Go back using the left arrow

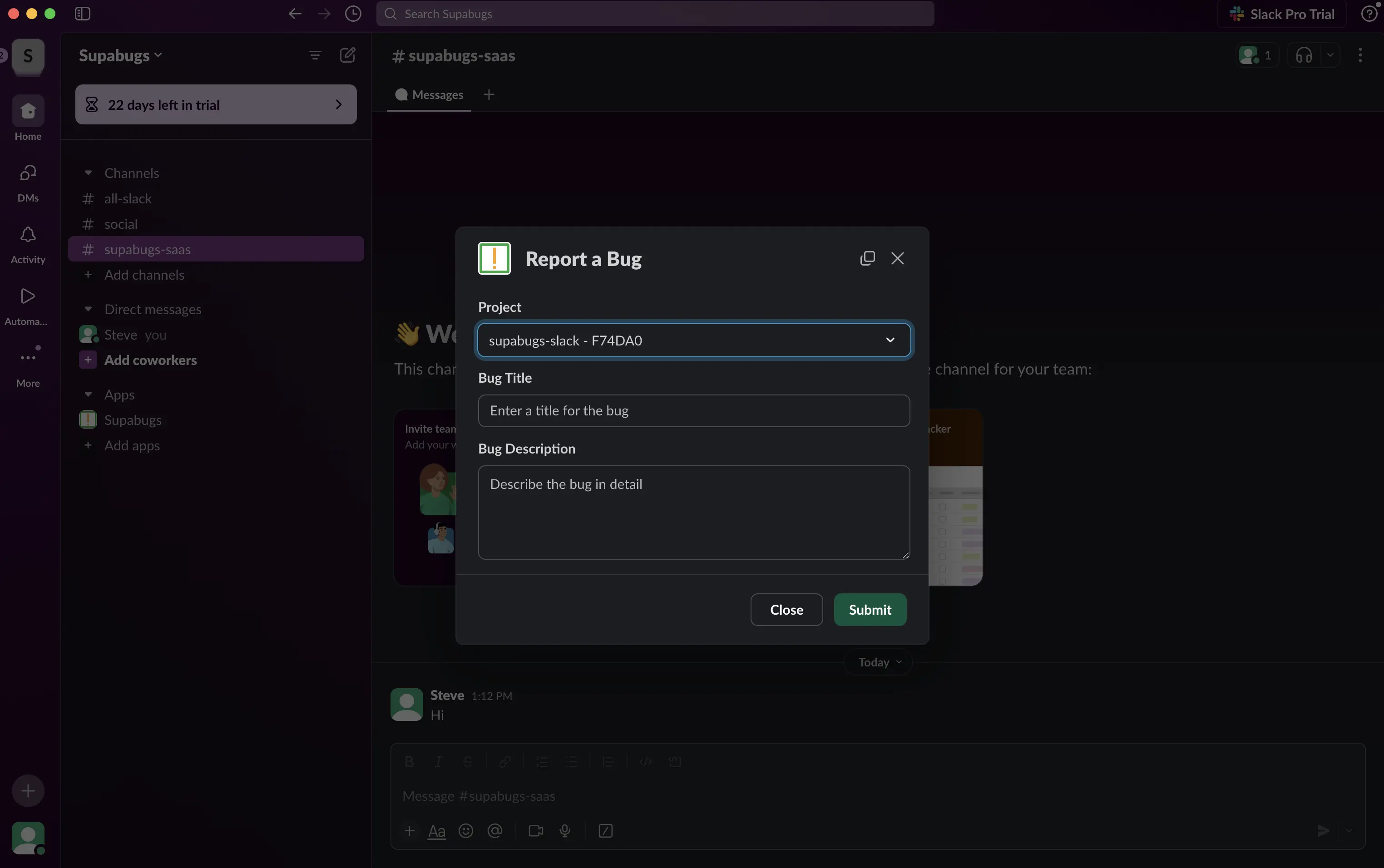pos(295,14)
